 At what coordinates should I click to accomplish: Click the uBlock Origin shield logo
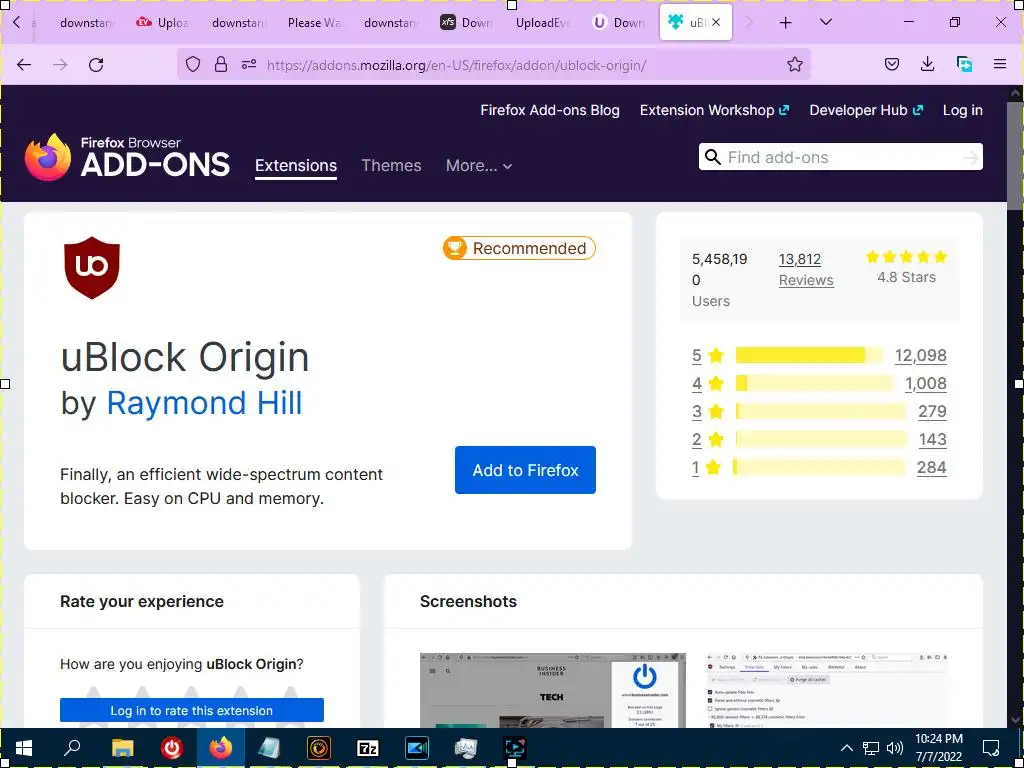point(92,268)
